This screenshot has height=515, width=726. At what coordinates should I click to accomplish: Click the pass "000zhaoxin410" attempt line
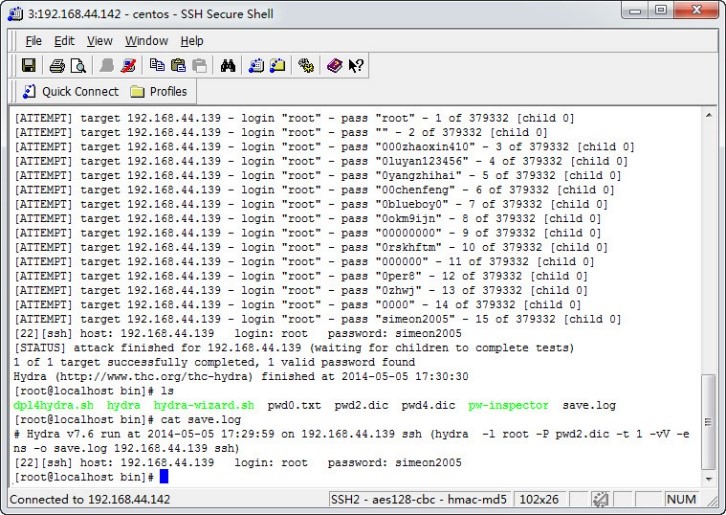[x=324, y=147]
